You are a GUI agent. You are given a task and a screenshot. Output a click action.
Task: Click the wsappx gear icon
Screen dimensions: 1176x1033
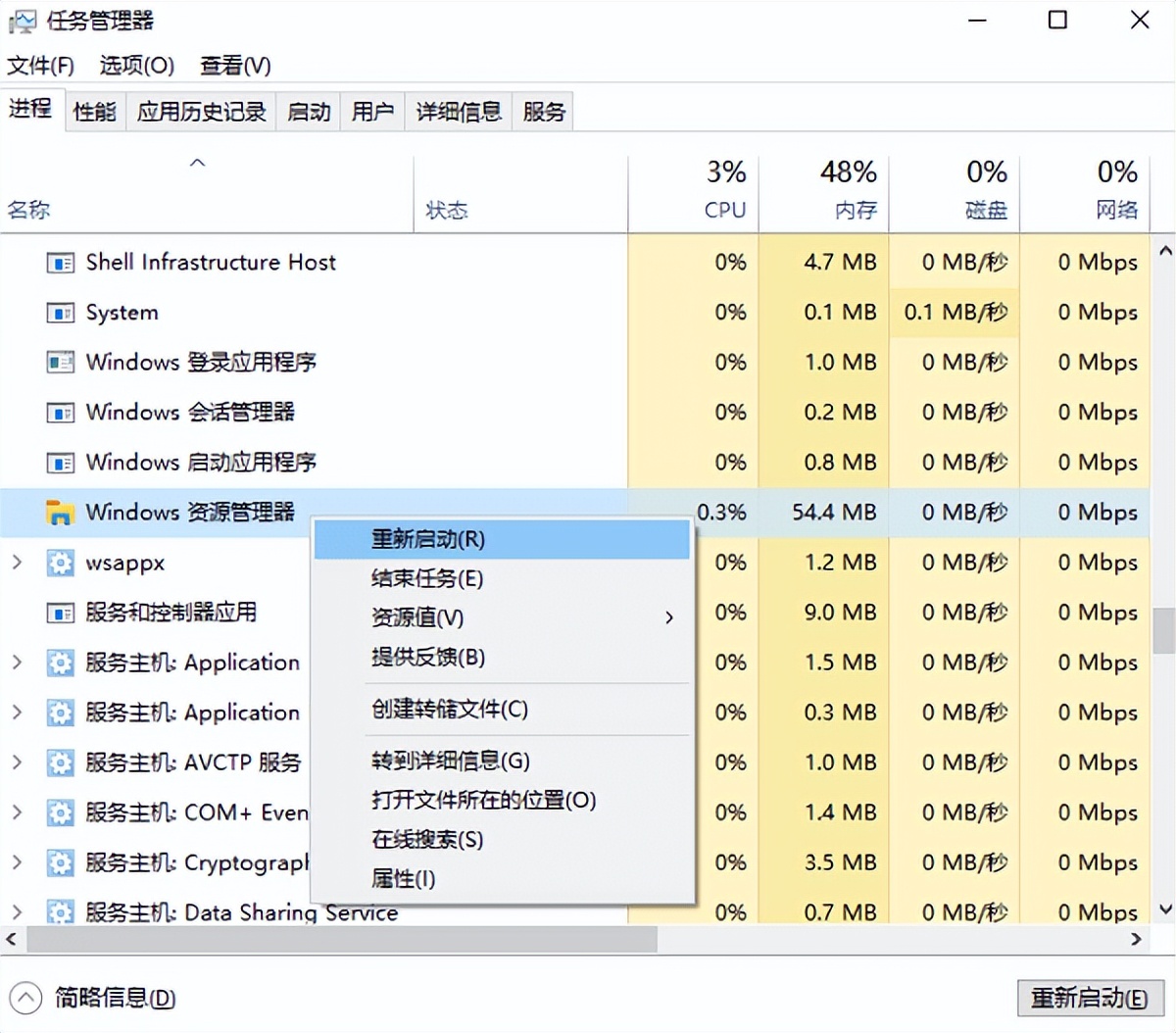click(x=61, y=563)
